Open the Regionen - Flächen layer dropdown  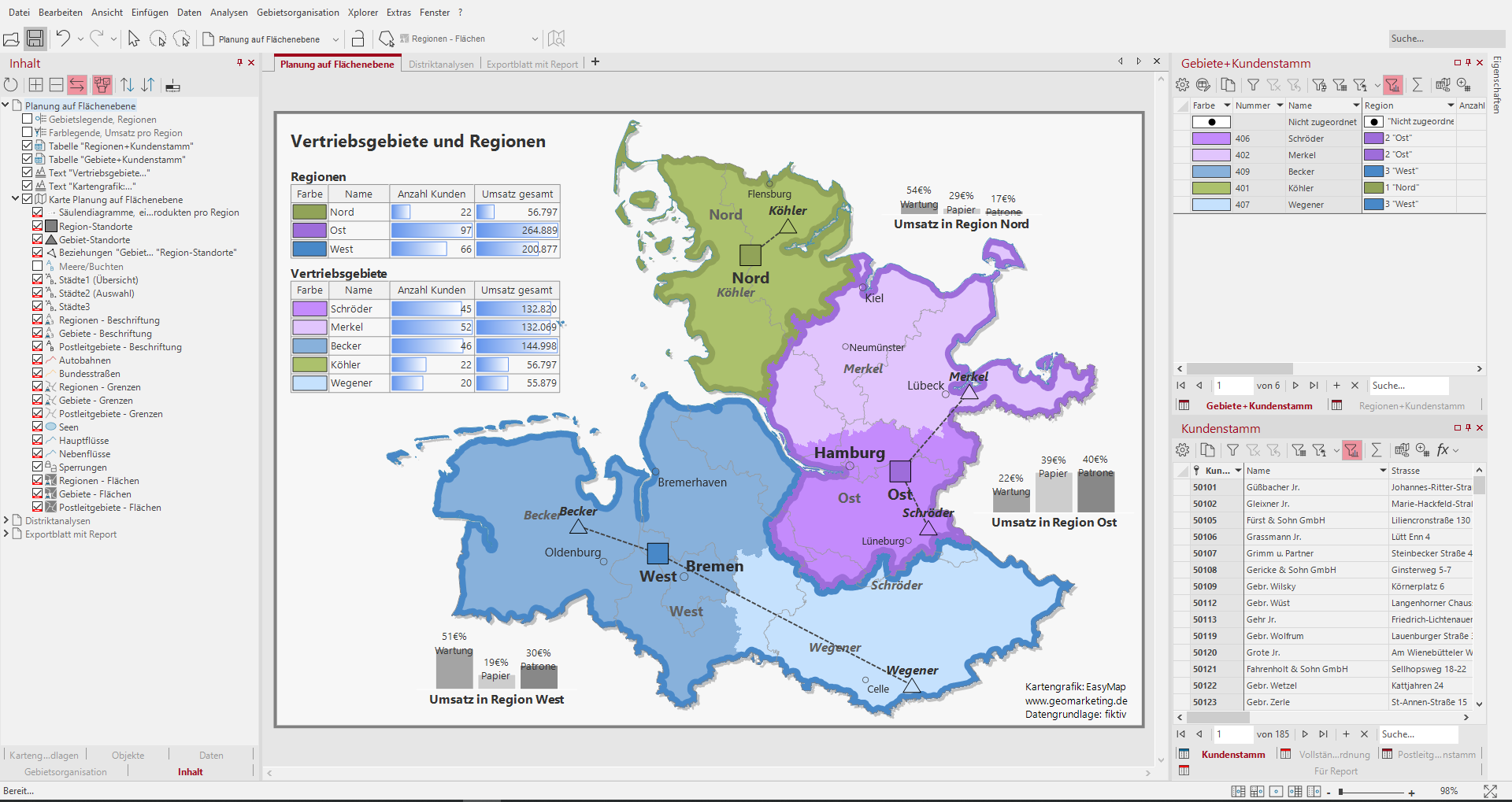coord(535,39)
